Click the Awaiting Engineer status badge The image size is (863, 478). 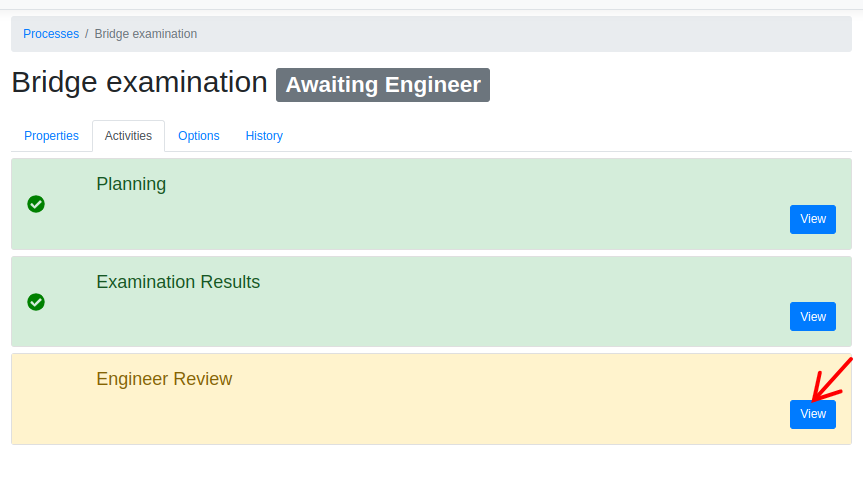[x=383, y=85]
